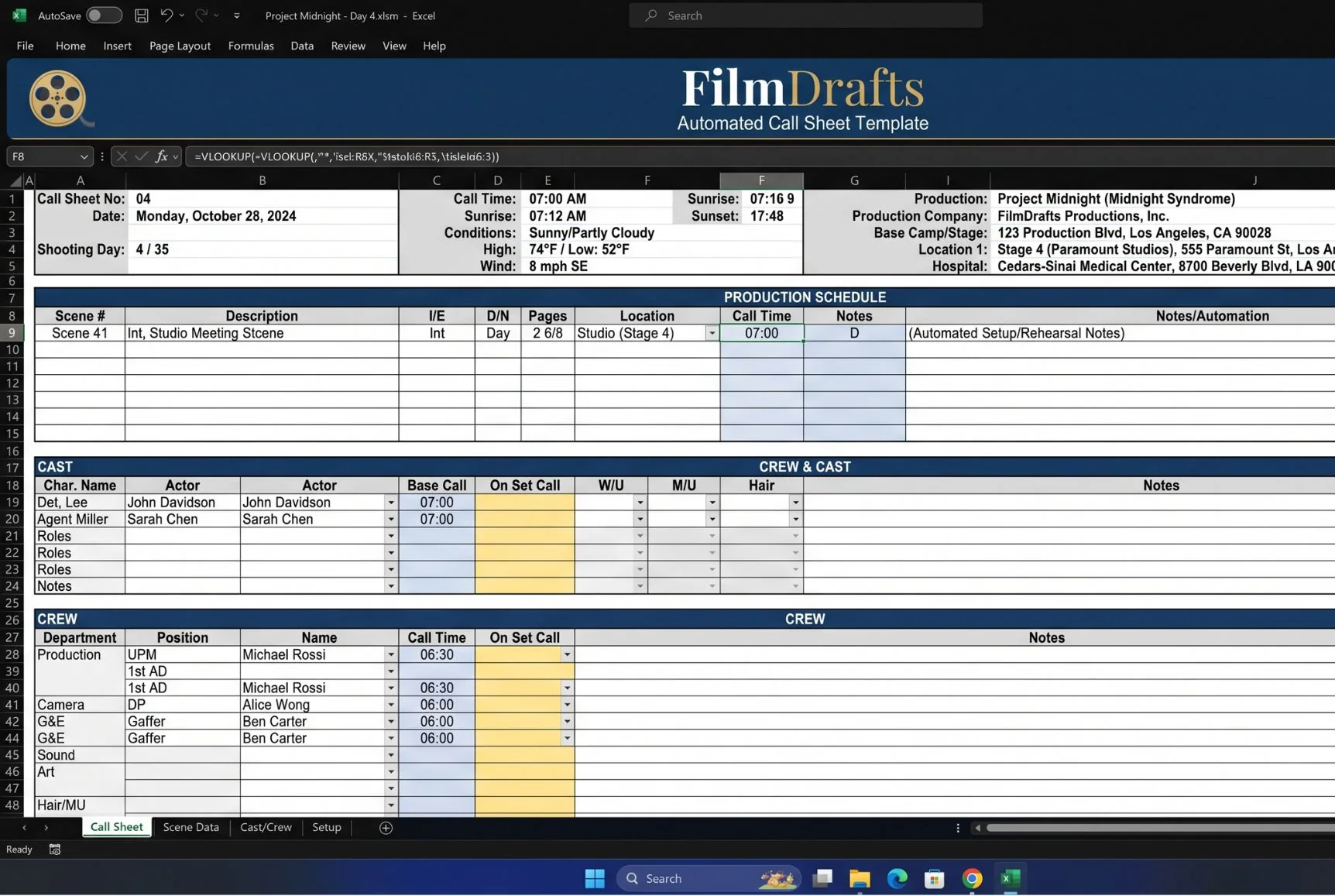Screen dimensions: 1335x896
Task: Click the taskbar Search box
Action: pyautogui.click(x=709, y=878)
